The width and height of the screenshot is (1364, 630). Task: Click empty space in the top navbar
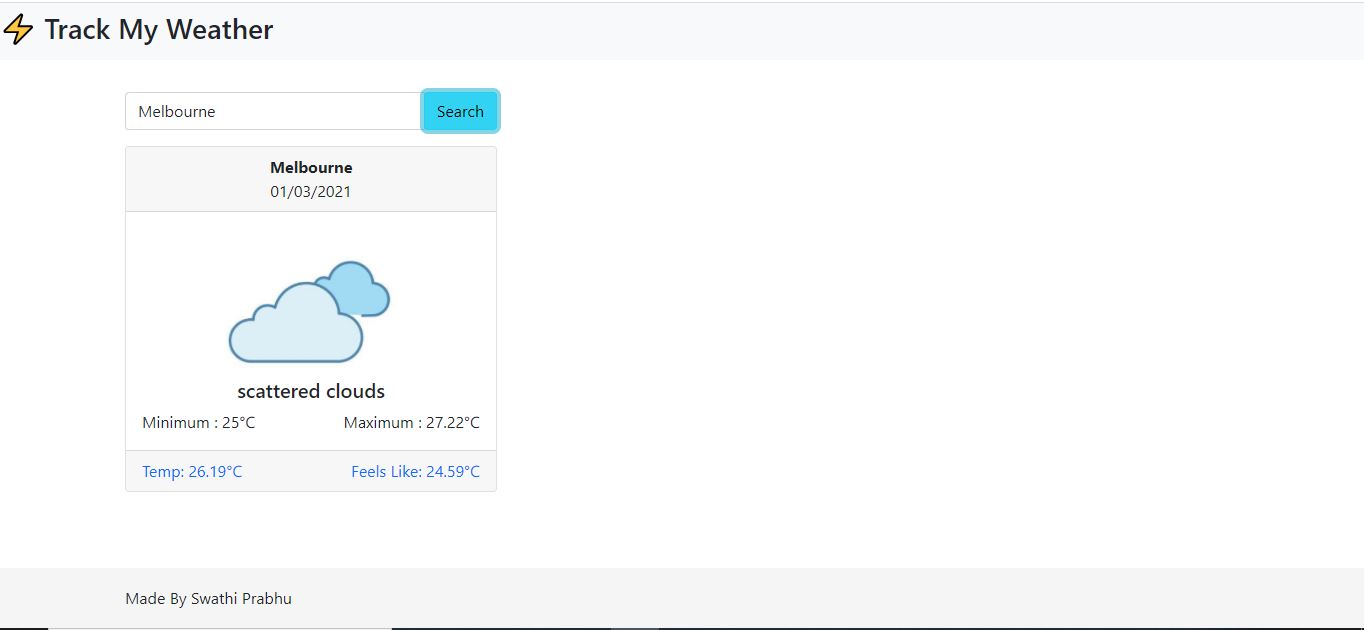(x=800, y=30)
